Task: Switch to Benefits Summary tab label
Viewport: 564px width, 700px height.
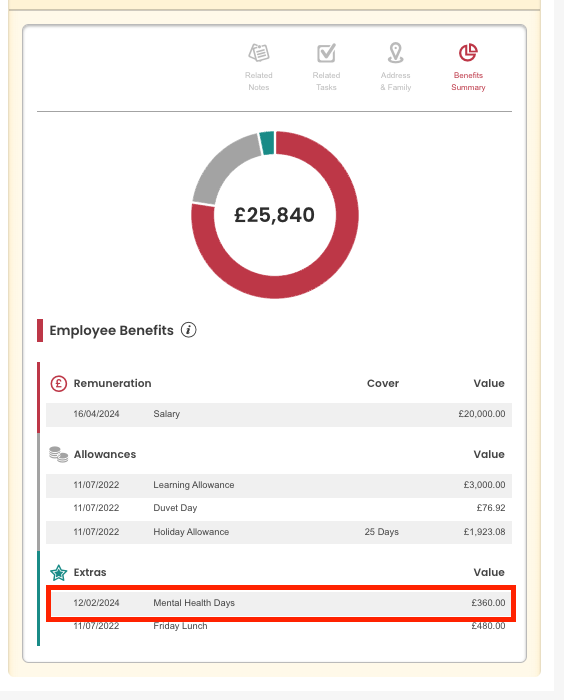Action: click(x=468, y=81)
